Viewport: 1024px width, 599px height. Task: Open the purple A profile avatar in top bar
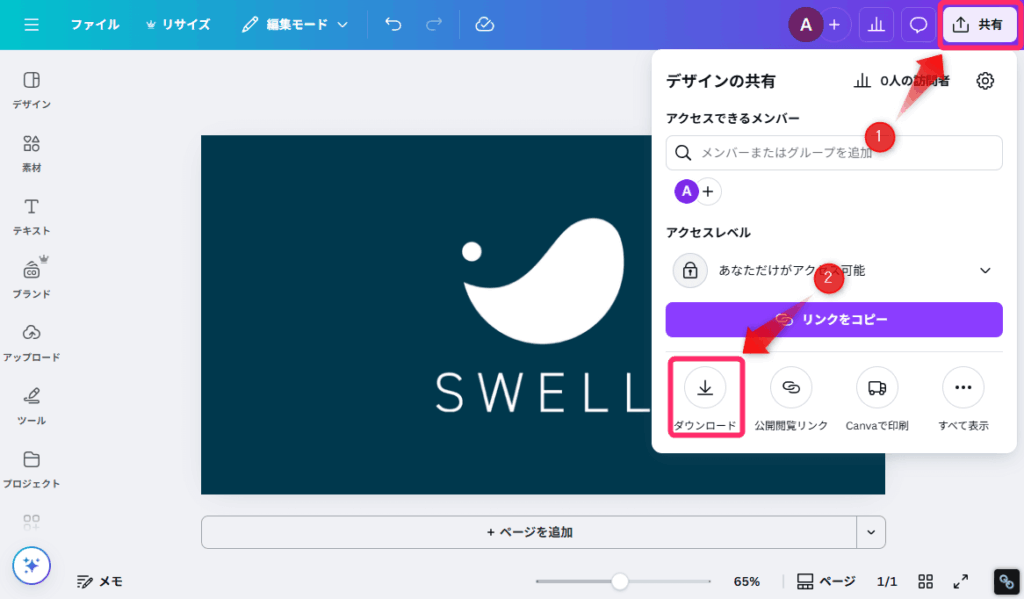806,25
